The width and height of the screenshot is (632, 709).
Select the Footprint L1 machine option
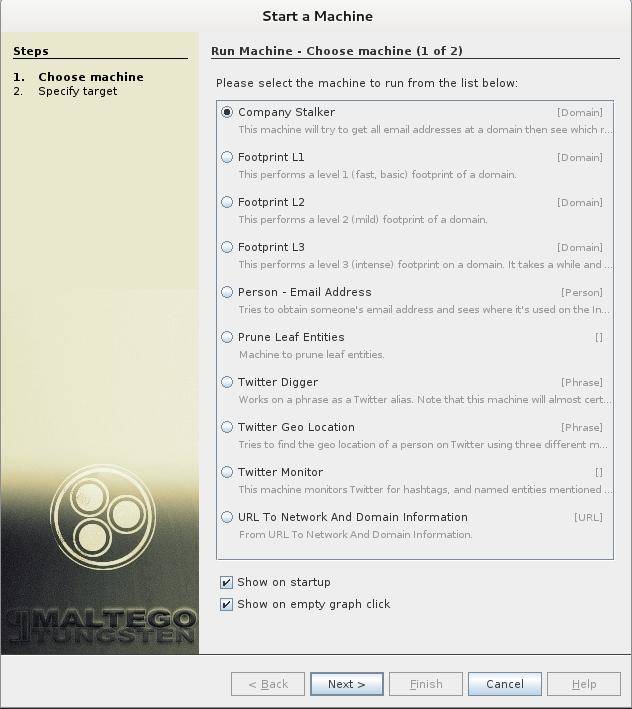tap(227, 157)
